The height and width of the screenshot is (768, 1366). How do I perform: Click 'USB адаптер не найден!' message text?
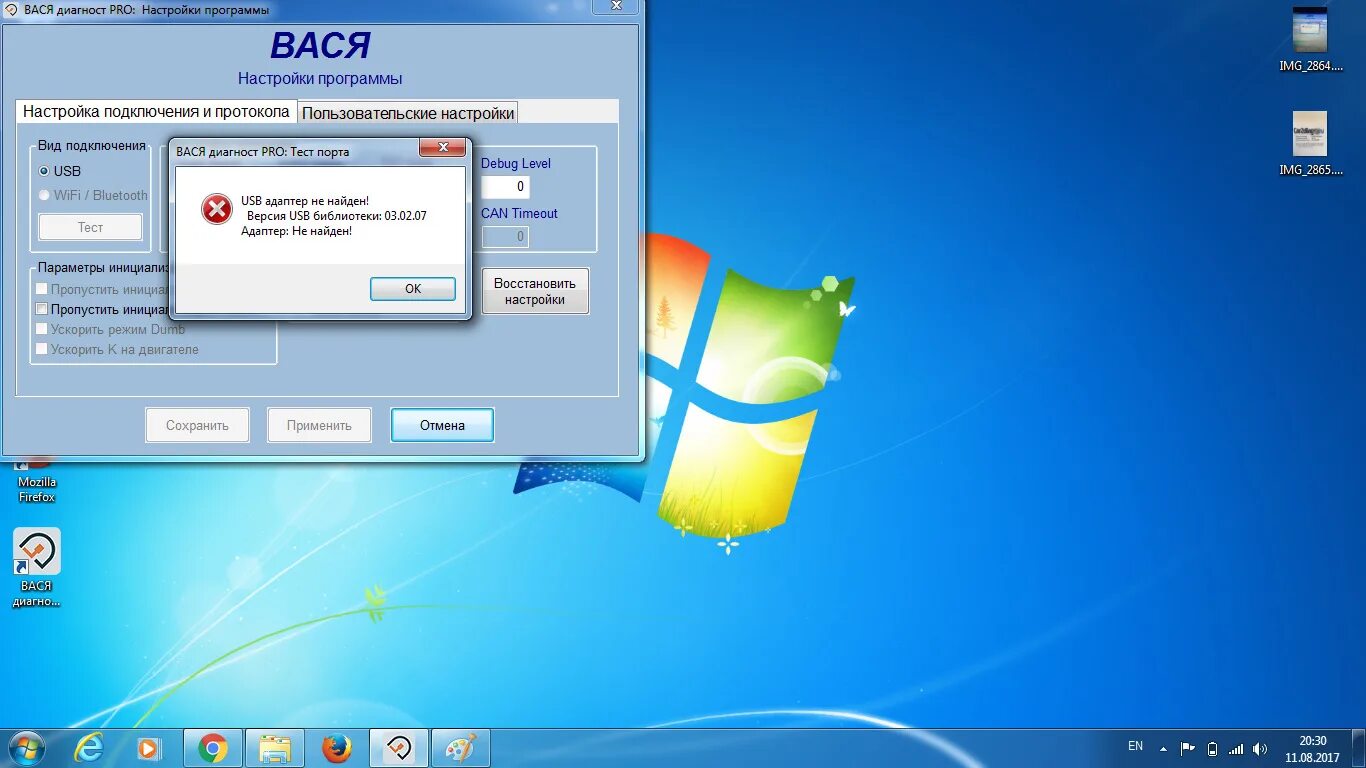point(305,201)
